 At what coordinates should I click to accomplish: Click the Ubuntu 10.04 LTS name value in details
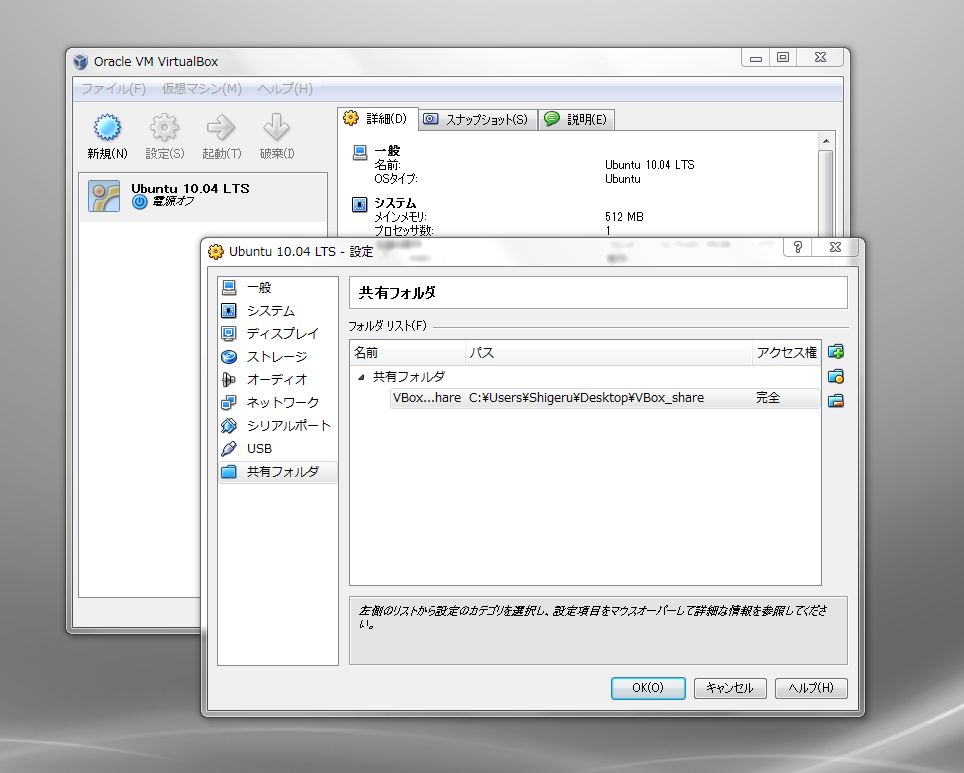click(649, 165)
